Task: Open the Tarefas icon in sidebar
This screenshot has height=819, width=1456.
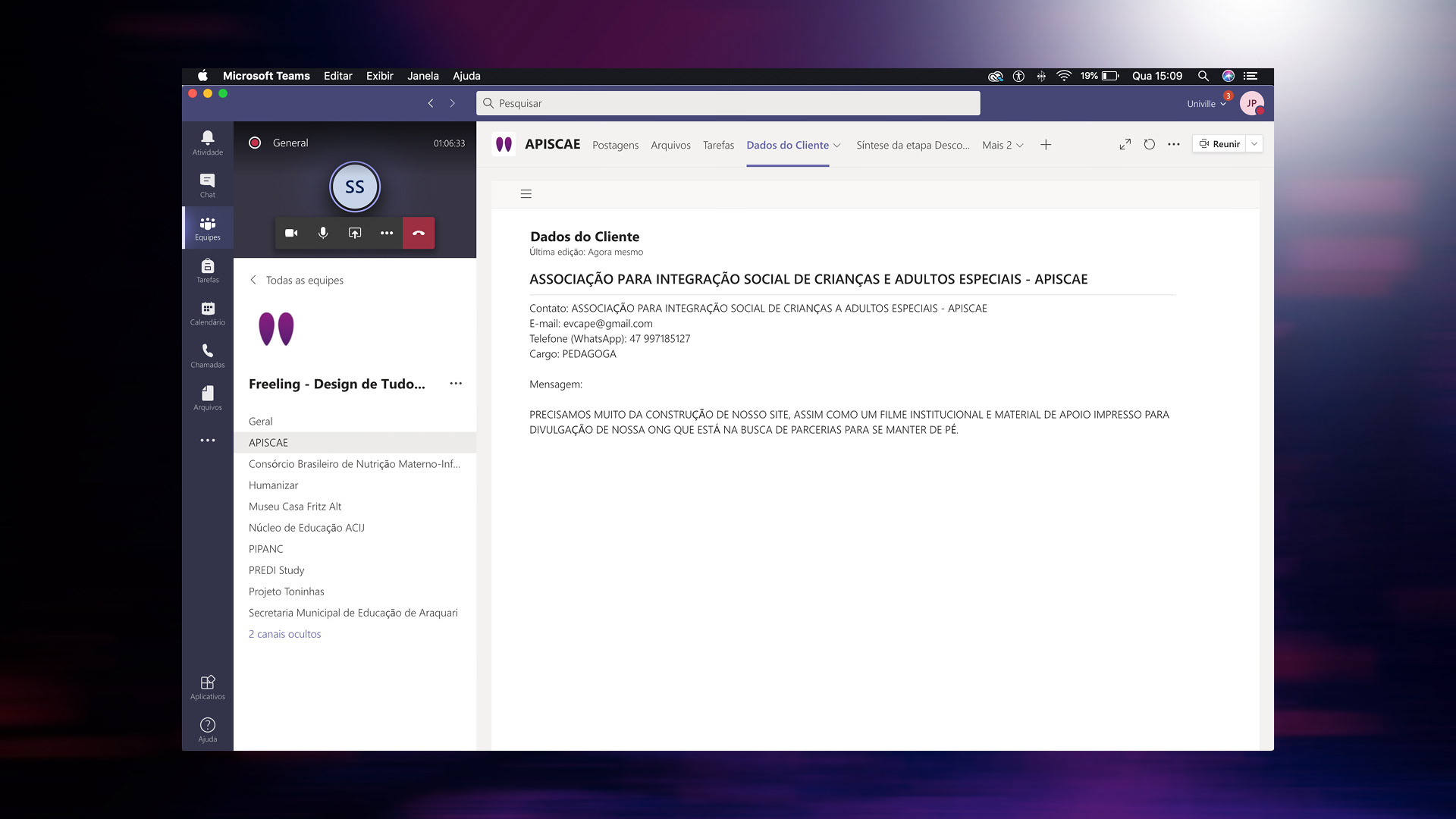Action: 207,270
